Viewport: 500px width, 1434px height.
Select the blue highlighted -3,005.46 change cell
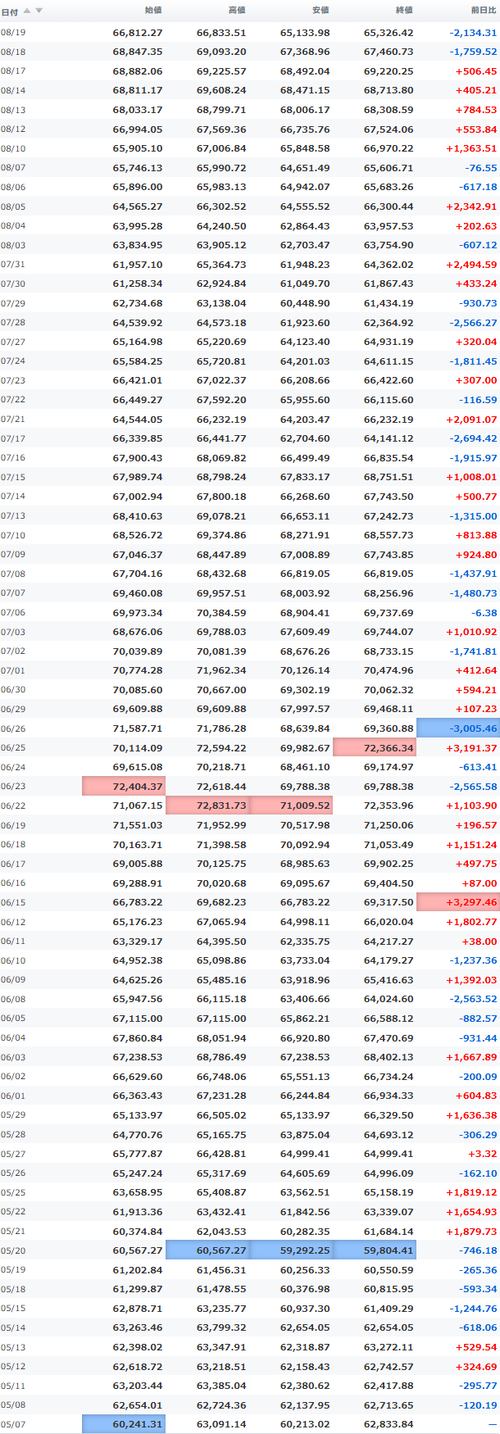point(458,730)
